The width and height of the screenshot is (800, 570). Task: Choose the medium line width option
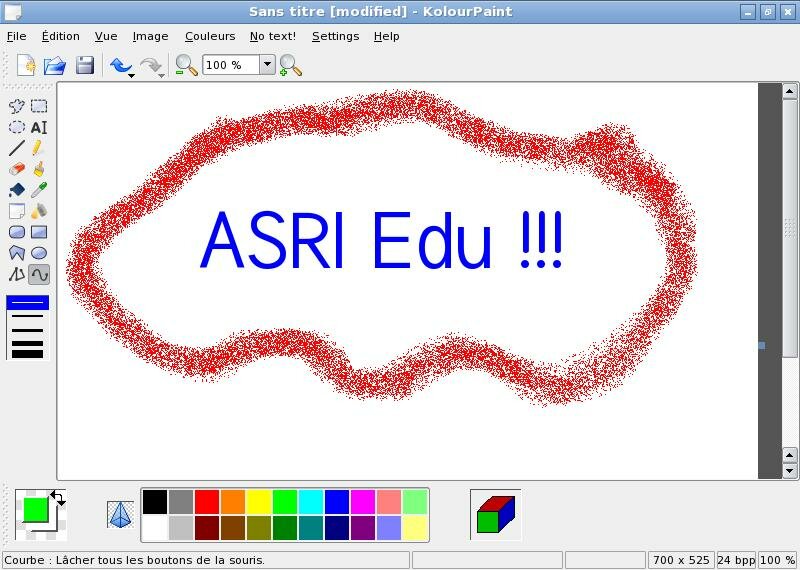tap(28, 330)
